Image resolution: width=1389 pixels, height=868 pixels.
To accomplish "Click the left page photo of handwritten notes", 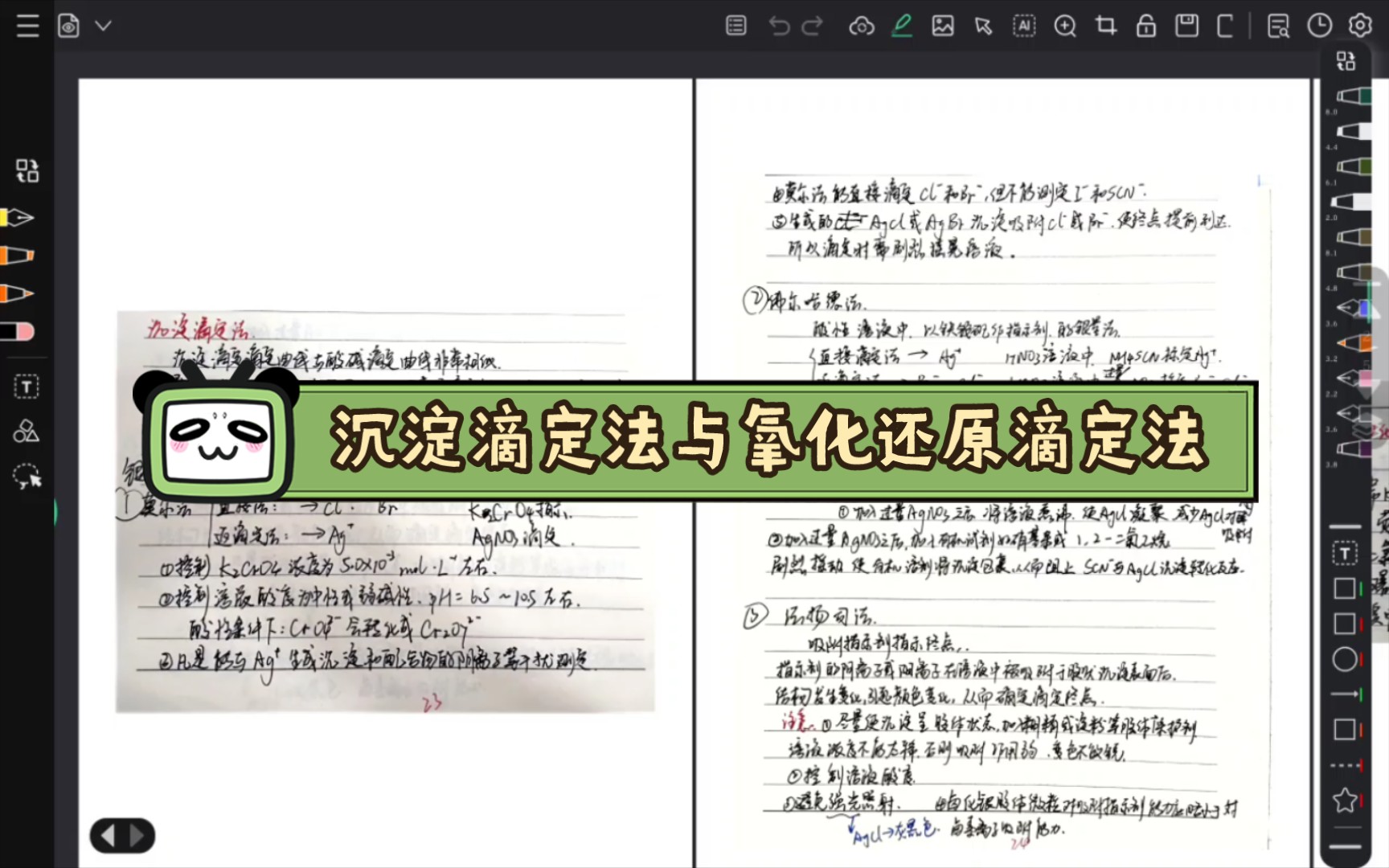I will (385, 511).
